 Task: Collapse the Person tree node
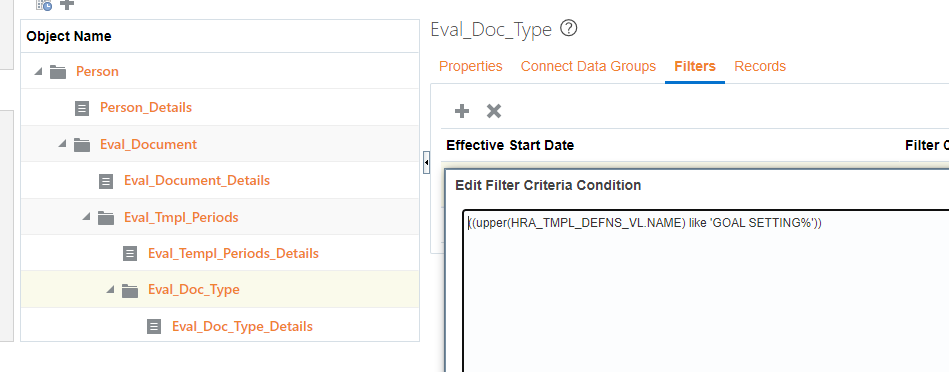38,71
